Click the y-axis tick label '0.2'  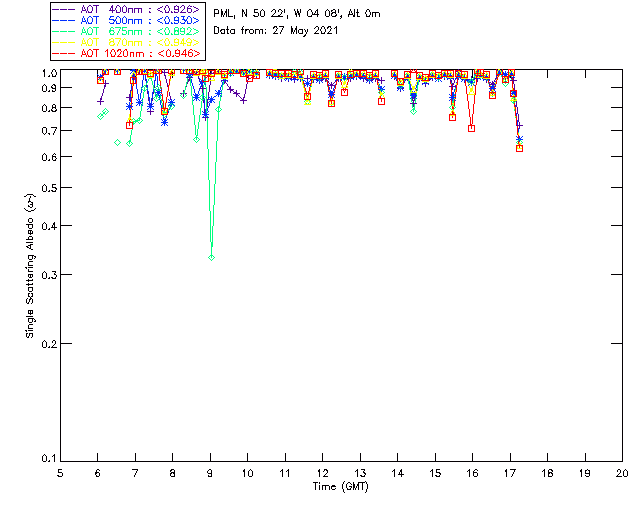click(49, 344)
